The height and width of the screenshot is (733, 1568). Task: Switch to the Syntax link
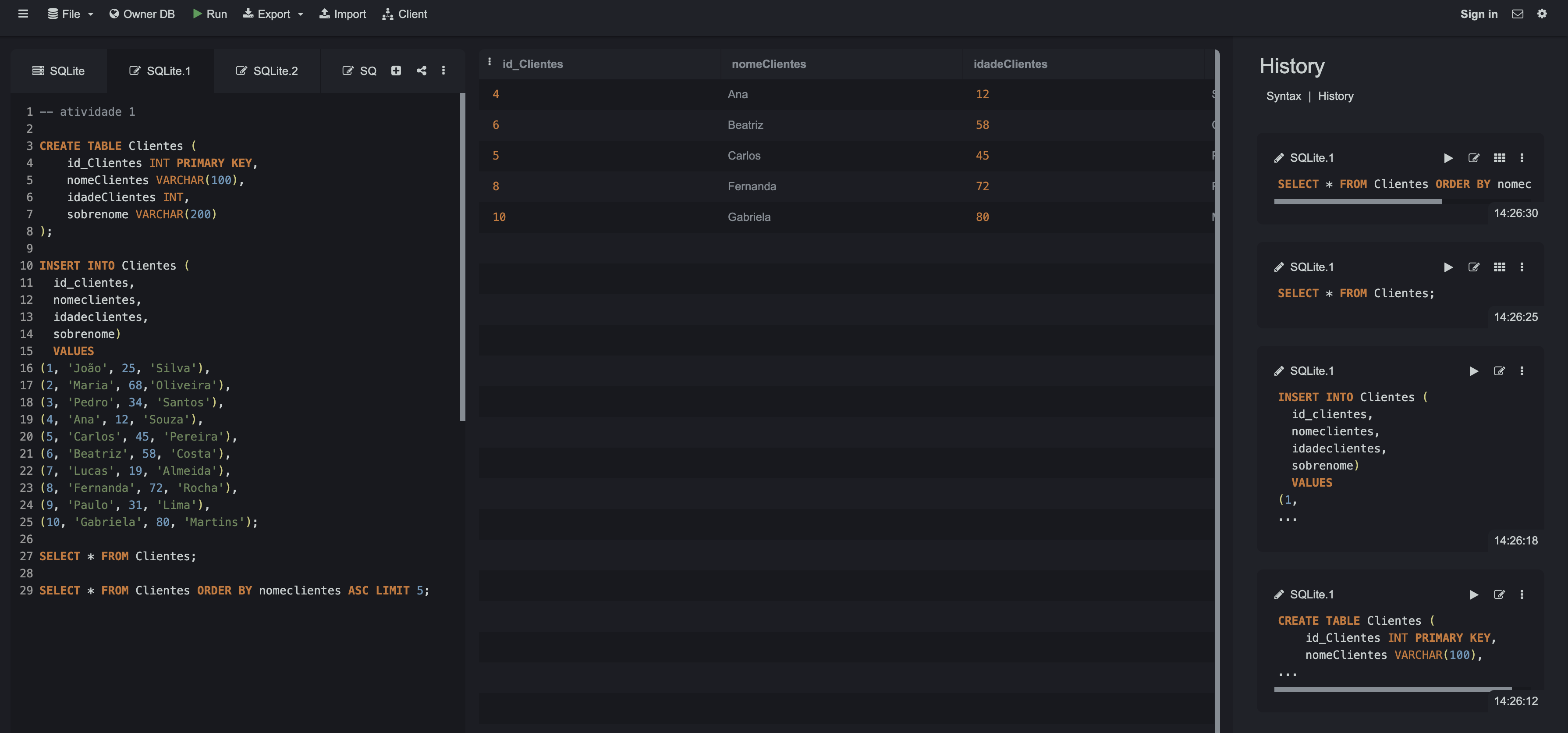click(1283, 96)
